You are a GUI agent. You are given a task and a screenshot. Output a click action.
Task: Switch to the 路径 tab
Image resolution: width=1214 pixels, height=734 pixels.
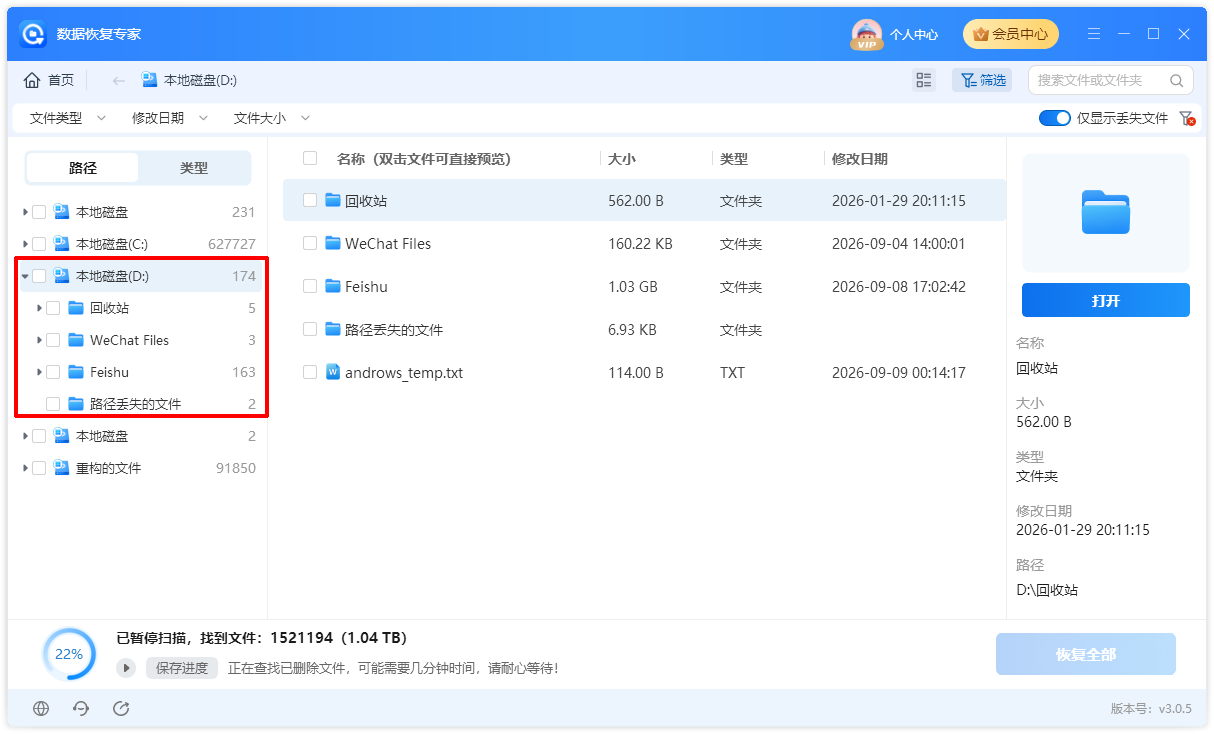coord(83,168)
